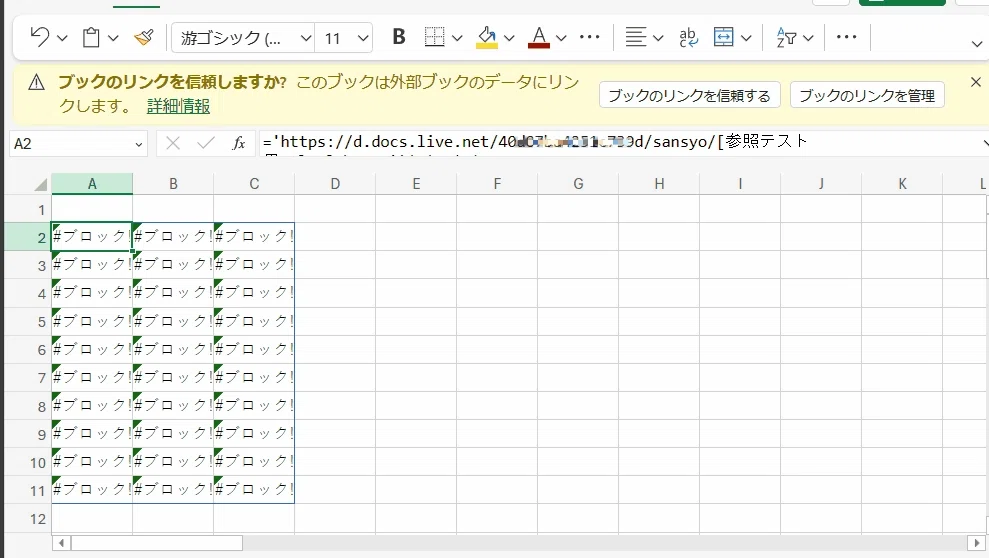
Task: Confirm formula entry with checkmark icon
Action: 206,144
